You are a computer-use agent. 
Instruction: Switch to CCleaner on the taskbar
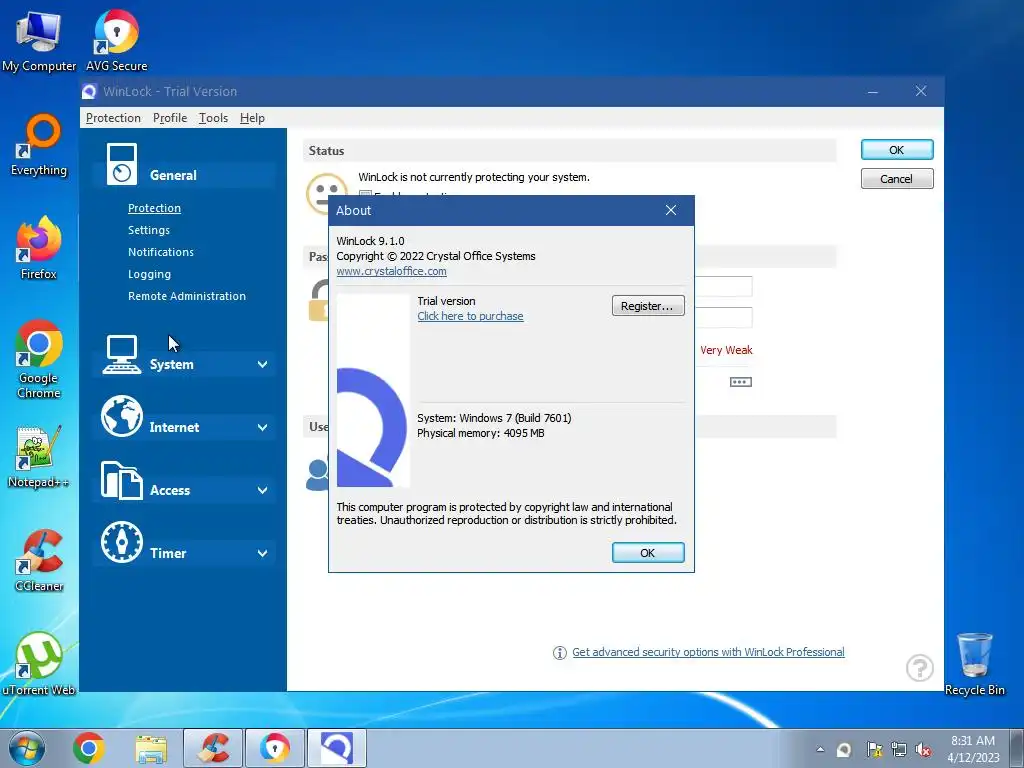pos(213,748)
